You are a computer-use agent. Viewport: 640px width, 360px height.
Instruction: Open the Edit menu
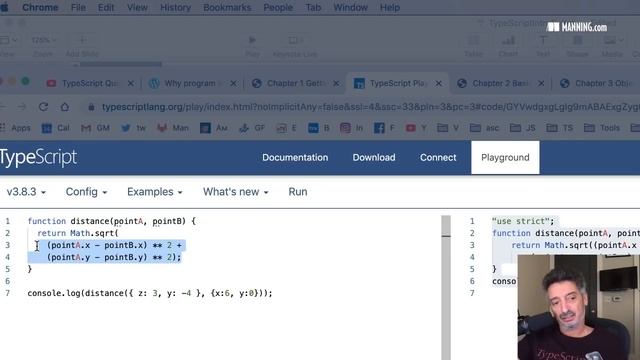[x=106, y=7]
